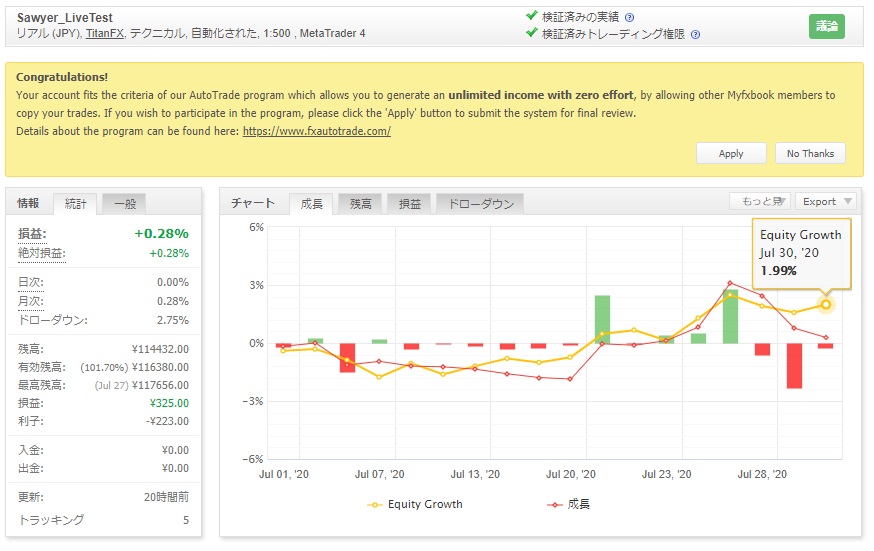Click the No Thanks button
Image resolution: width=874 pixels, height=551 pixels.
810,153
